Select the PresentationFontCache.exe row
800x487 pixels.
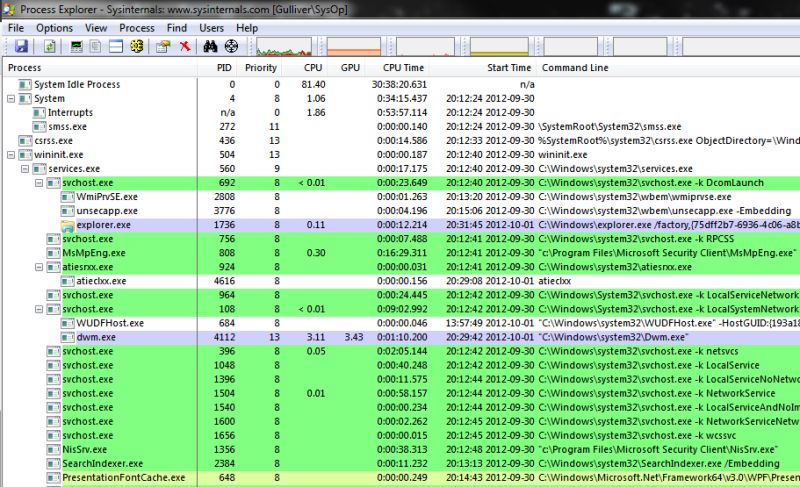click(x=402, y=478)
